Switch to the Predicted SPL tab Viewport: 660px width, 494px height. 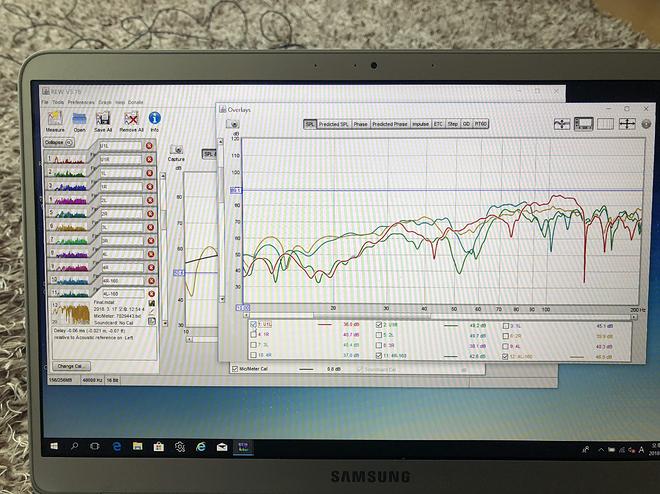334,124
